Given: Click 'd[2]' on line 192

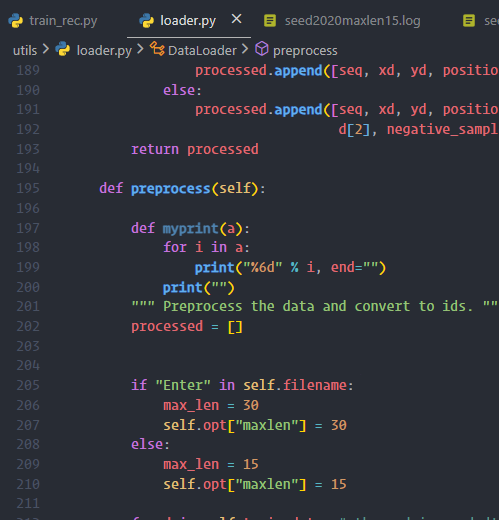Looking at the screenshot, I should click(354, 129).
